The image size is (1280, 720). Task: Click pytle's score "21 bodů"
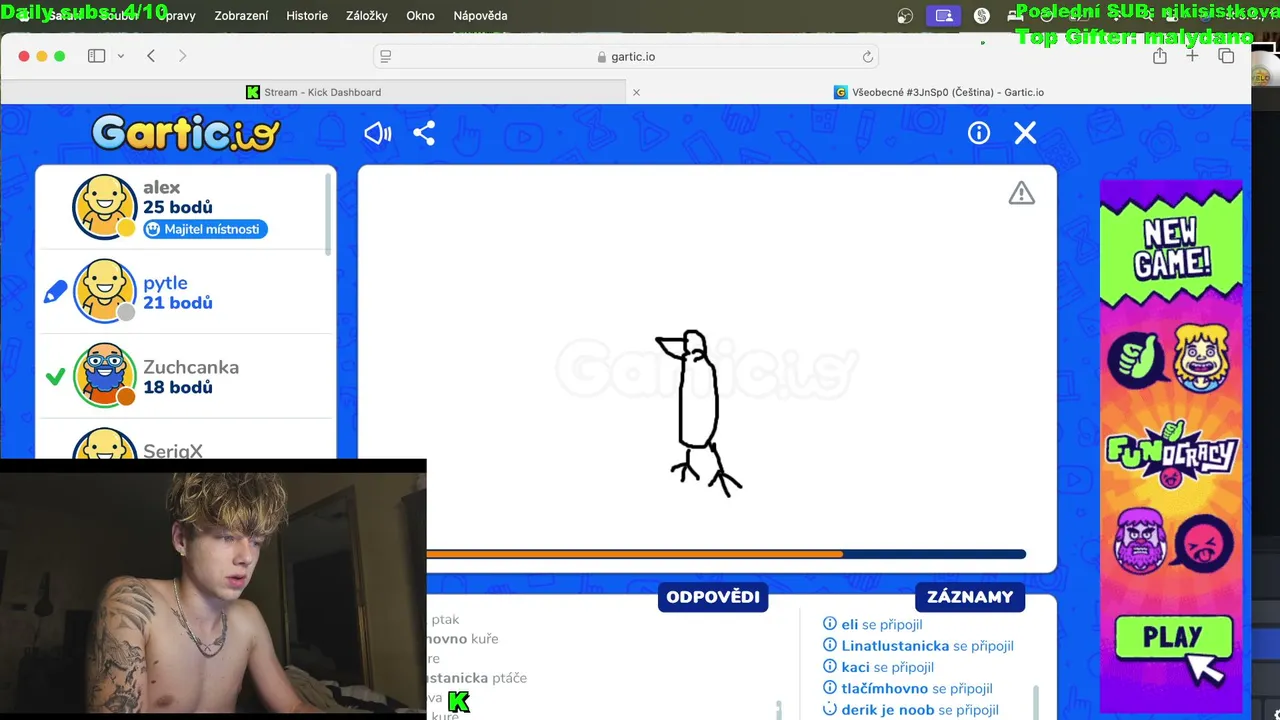click(177, 303)
